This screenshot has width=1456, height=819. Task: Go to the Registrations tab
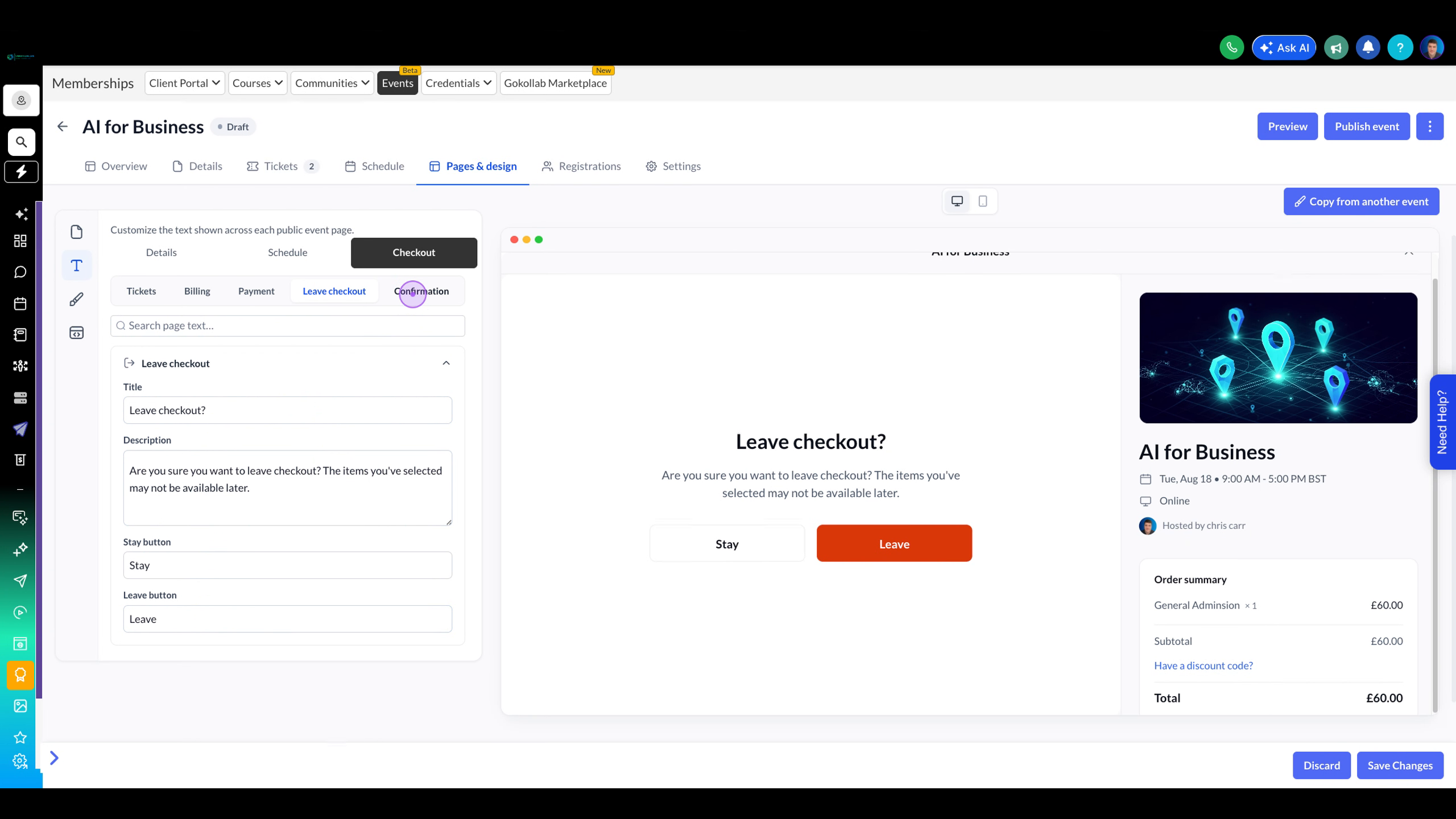click(x=581, y=166)
